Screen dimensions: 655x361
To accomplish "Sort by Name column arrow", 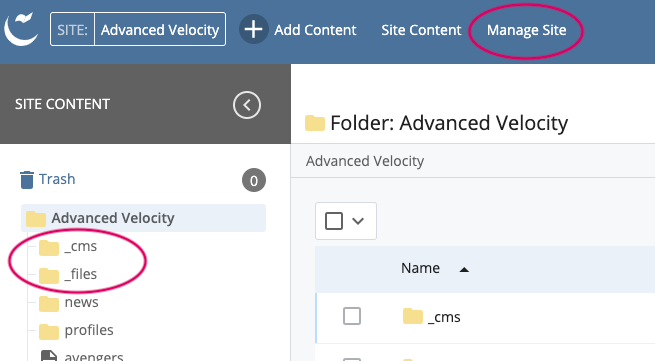I will pos(464,270).
